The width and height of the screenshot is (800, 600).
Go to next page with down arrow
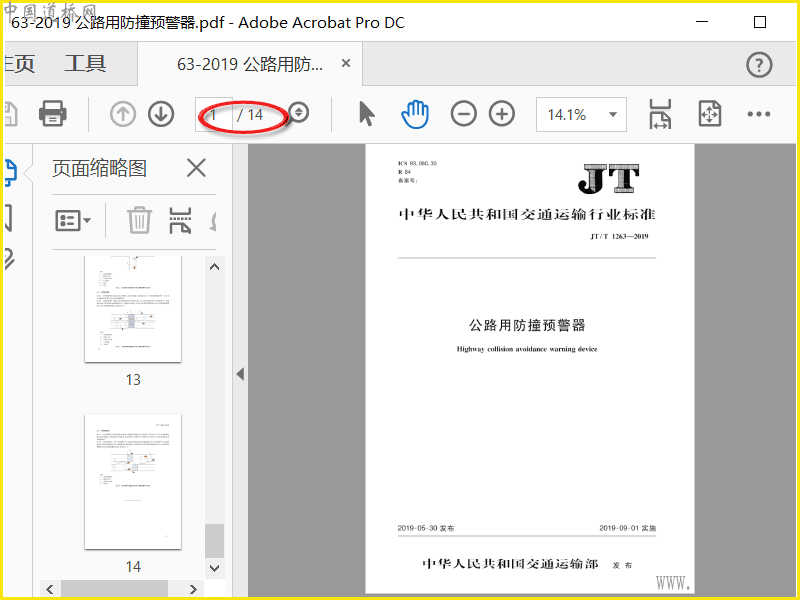click(x=161, y=114)
